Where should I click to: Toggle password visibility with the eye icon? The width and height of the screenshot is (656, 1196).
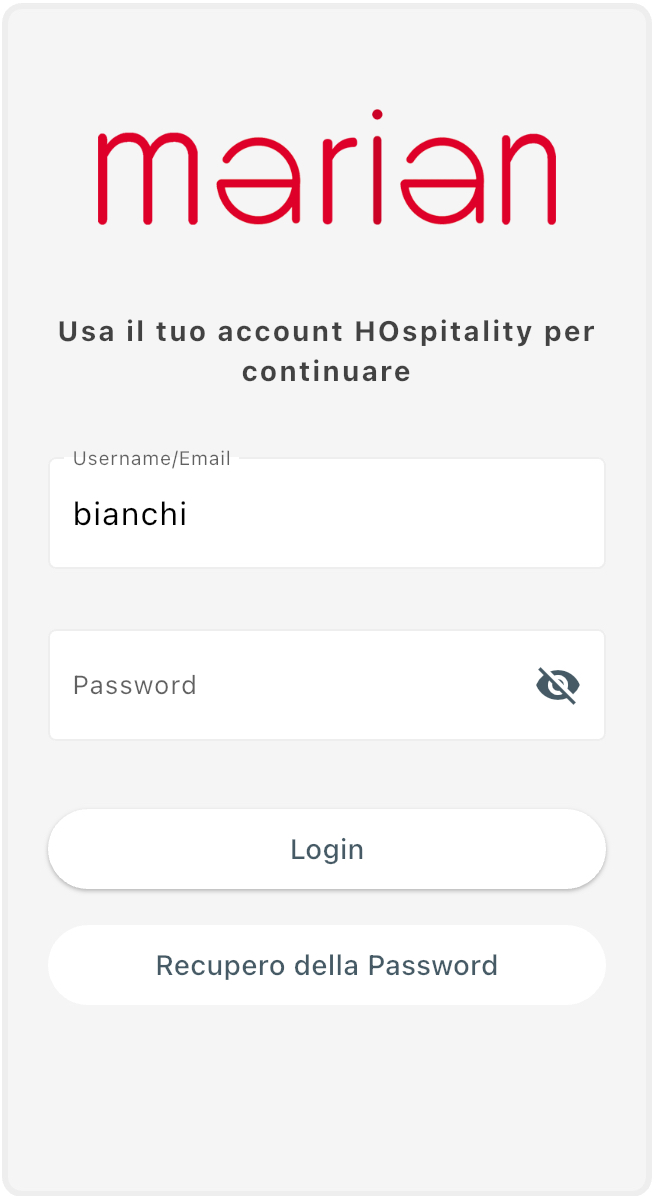(558, 686)
